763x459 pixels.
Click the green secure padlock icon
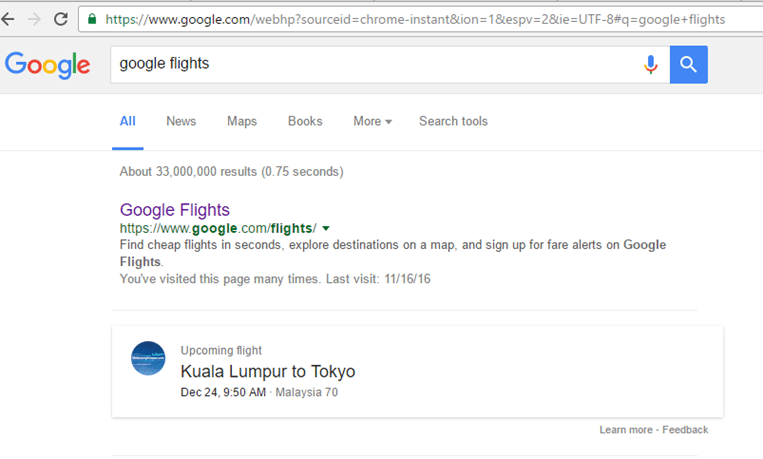pos(92,19)
